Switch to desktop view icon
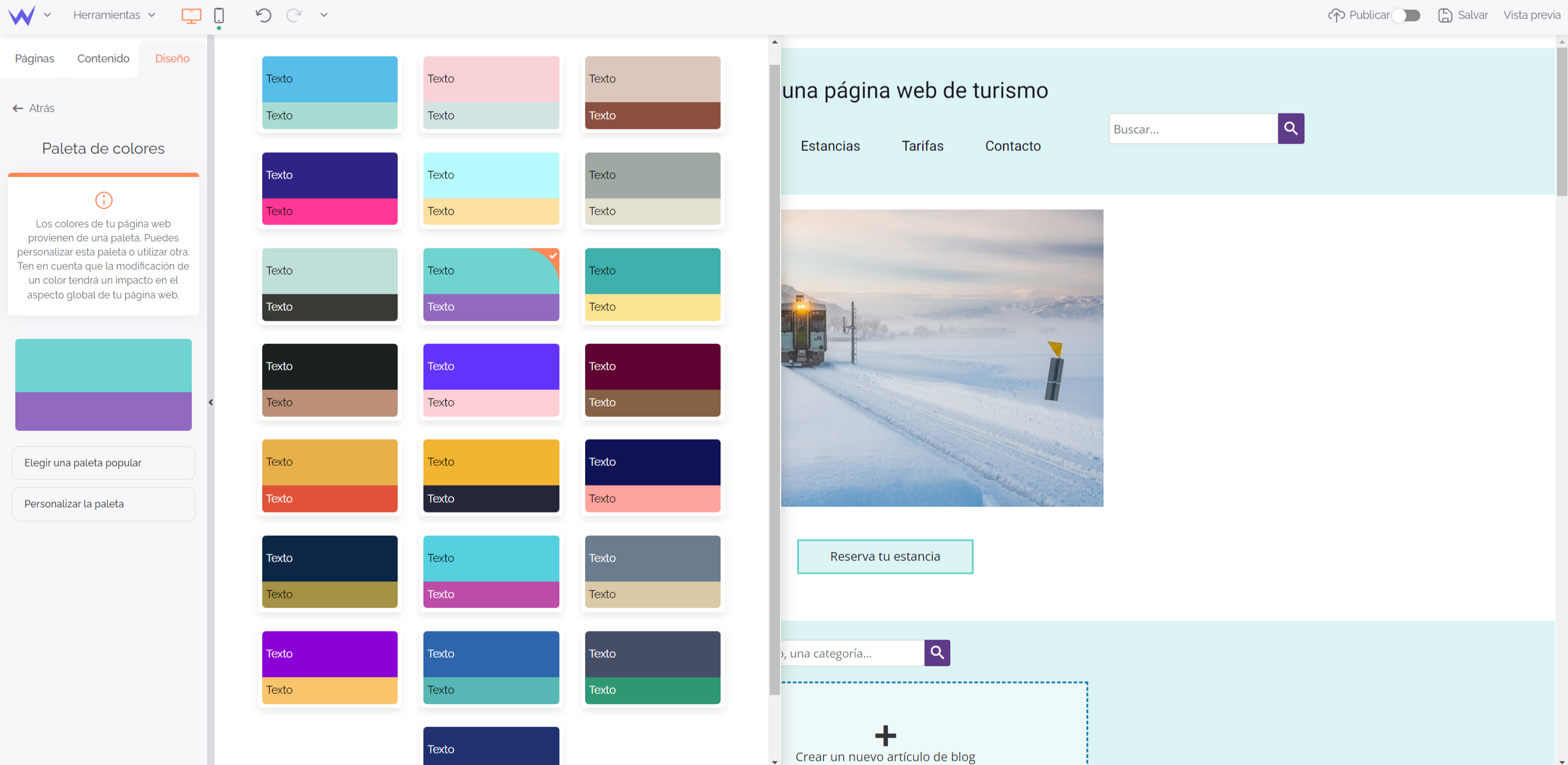 pyautogui.click(x=191, y=15)
